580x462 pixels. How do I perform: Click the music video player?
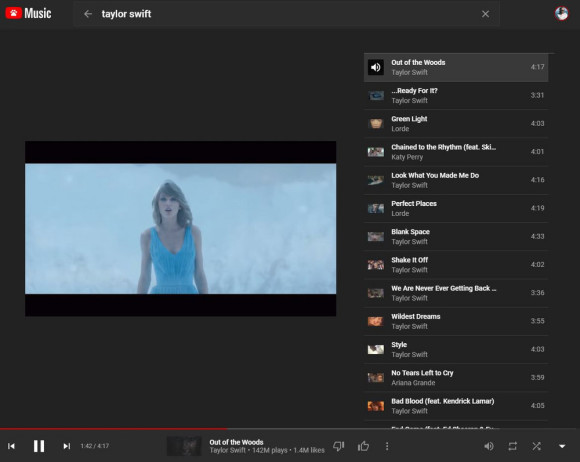[x=181, y=229]
